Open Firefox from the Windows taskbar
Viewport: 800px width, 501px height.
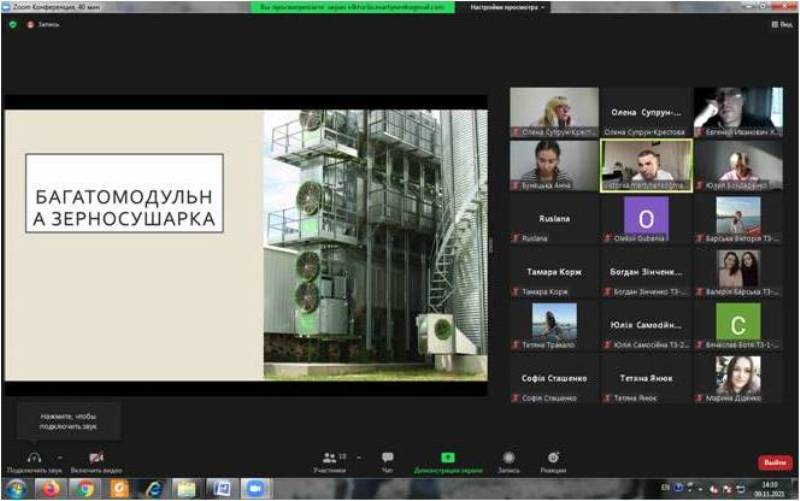50,488
